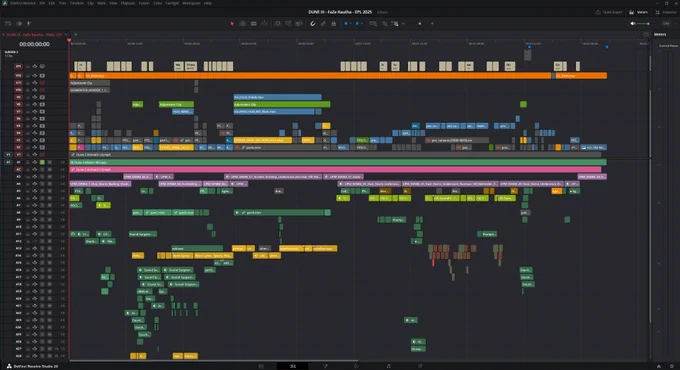Screen dimensions: 680x370
Task: Adjust the monitor volume slider
Action: click(643, 23)
